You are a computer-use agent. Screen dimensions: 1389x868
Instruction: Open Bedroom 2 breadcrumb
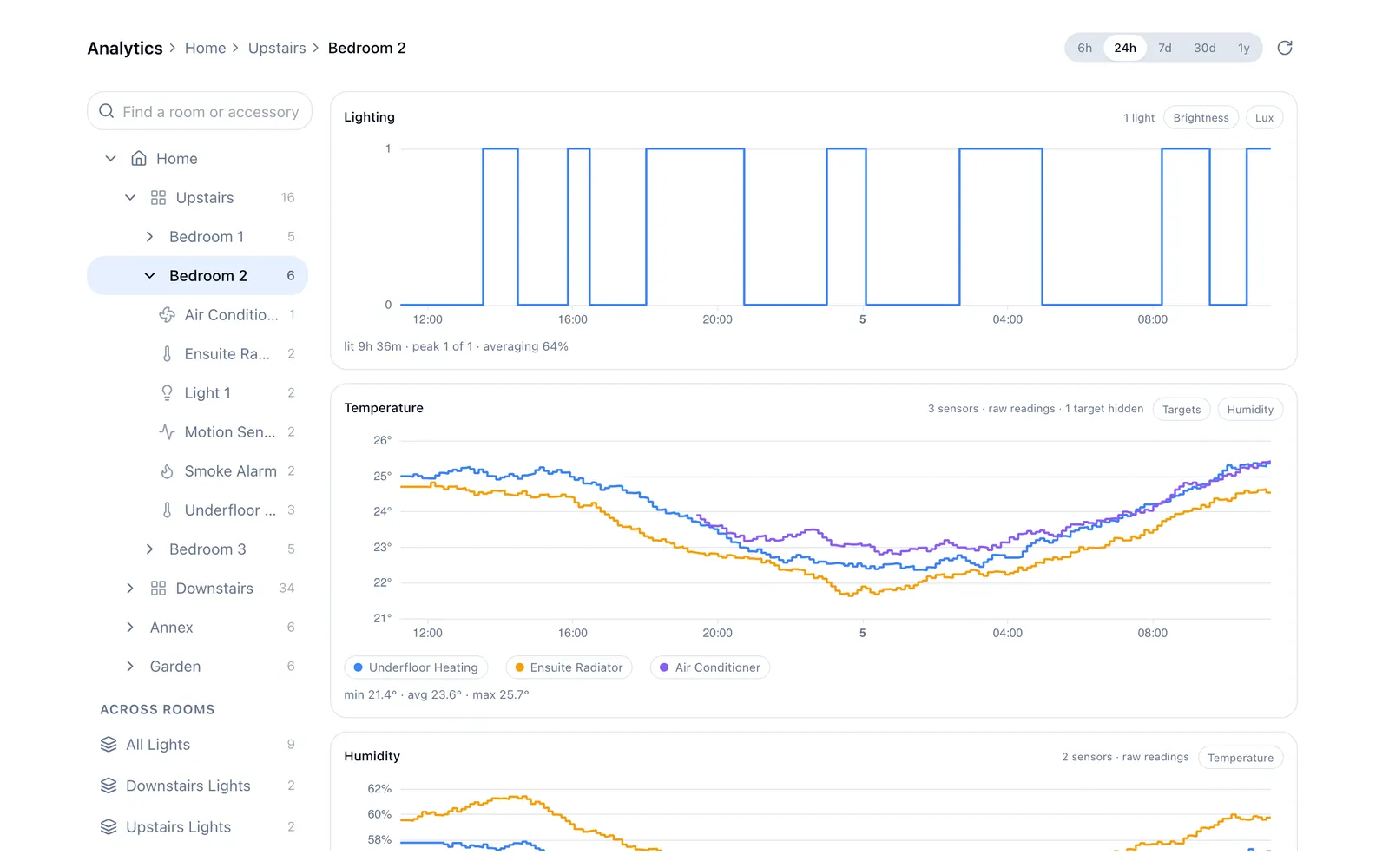(x=366, y=48)
